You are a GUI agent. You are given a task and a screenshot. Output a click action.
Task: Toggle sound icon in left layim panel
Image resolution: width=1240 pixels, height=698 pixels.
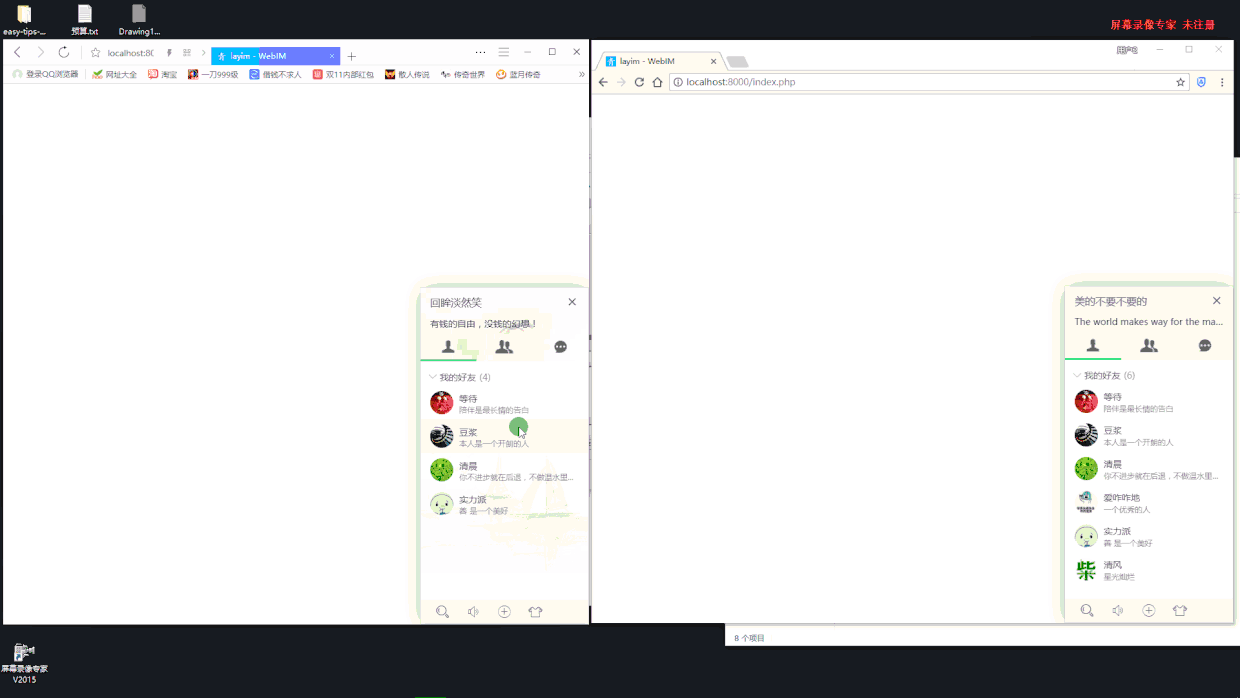click(x=473, y=612)
